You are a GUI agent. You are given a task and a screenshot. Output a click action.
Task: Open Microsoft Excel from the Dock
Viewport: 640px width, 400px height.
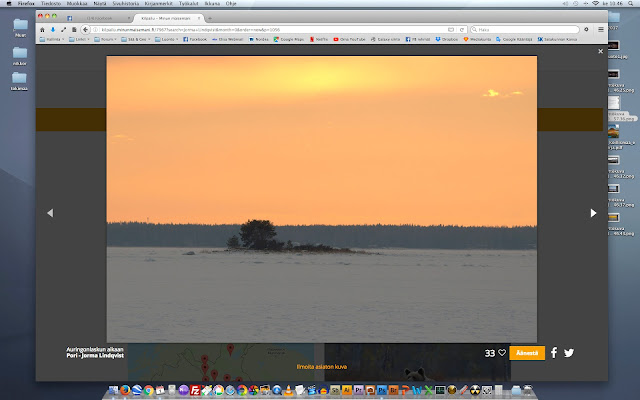[x=429, y=390]
